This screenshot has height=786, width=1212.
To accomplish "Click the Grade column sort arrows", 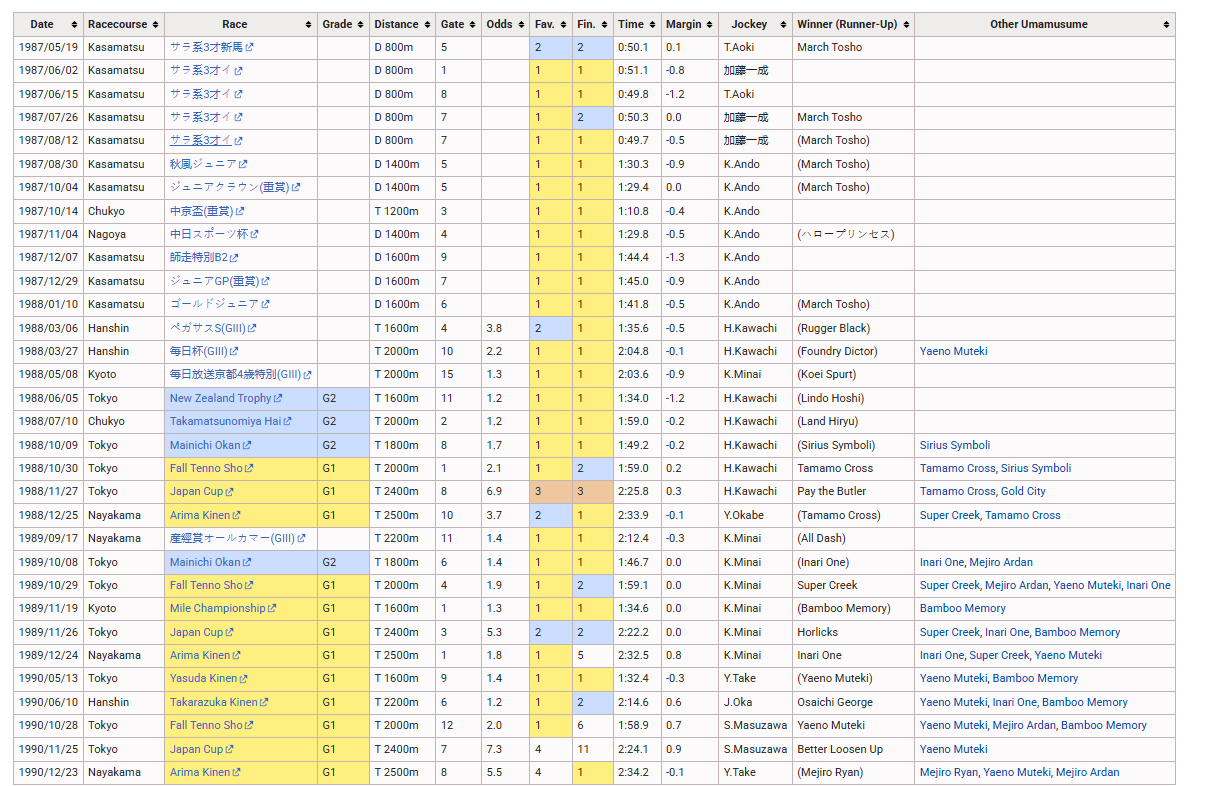I will point(361,24).
